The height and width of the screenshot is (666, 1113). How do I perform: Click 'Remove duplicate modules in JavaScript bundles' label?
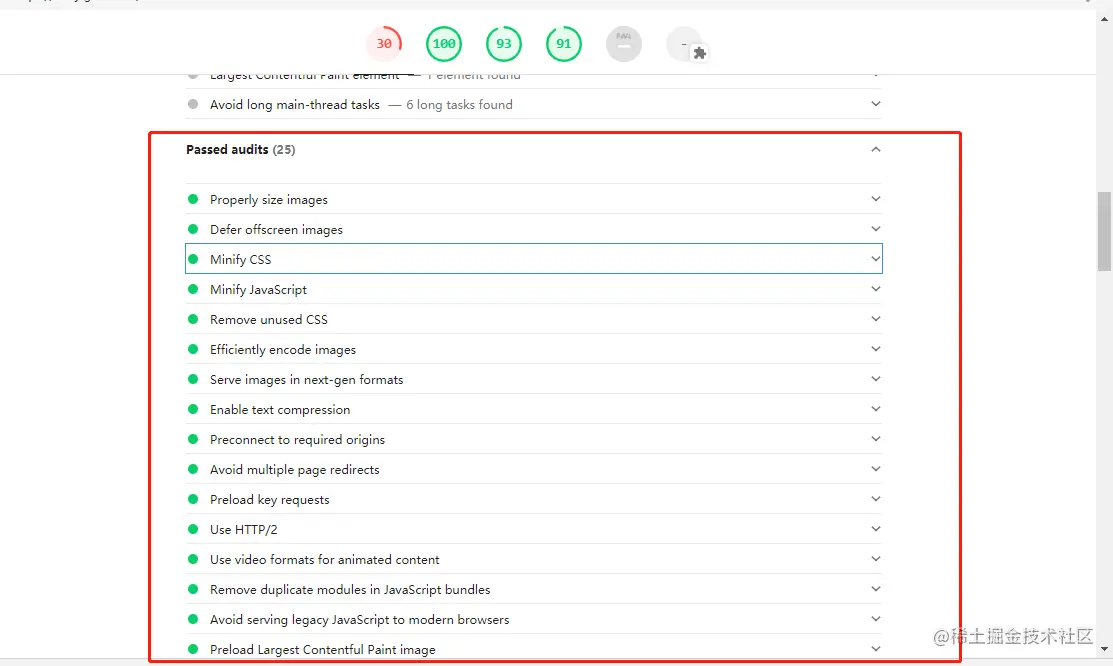[350, 589]
